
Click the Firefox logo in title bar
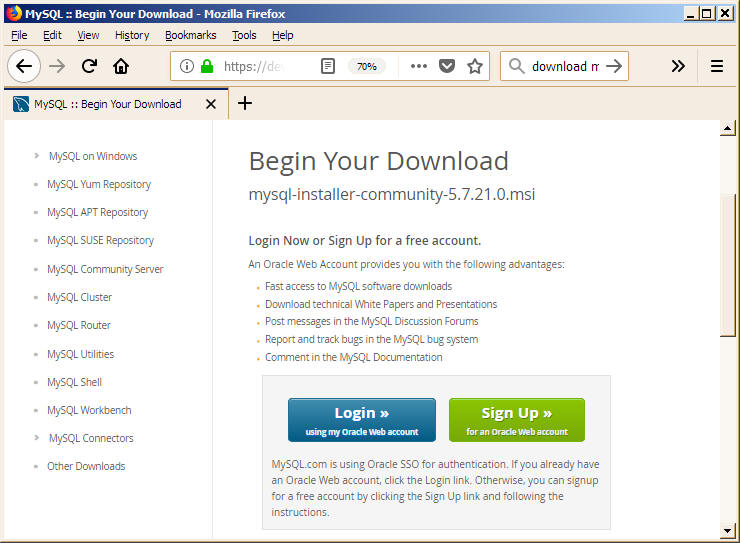tap(14, 13)
